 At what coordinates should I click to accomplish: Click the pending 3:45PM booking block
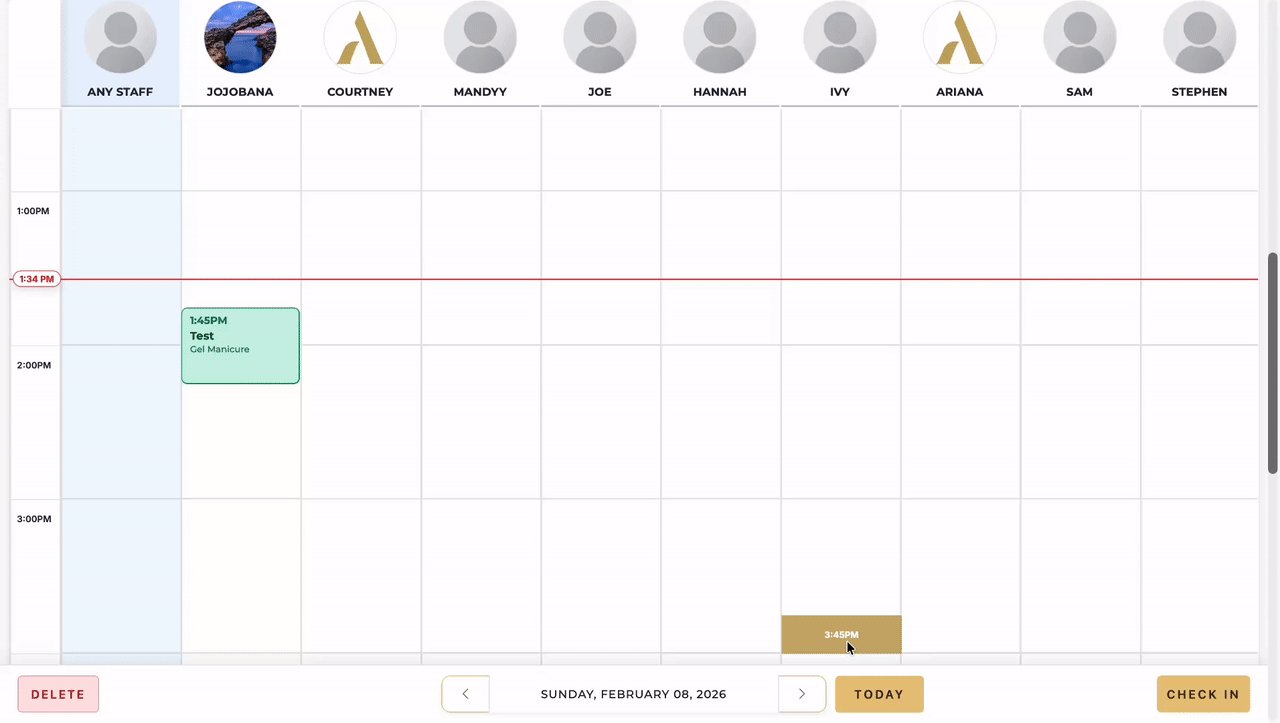tap(841, 634)
